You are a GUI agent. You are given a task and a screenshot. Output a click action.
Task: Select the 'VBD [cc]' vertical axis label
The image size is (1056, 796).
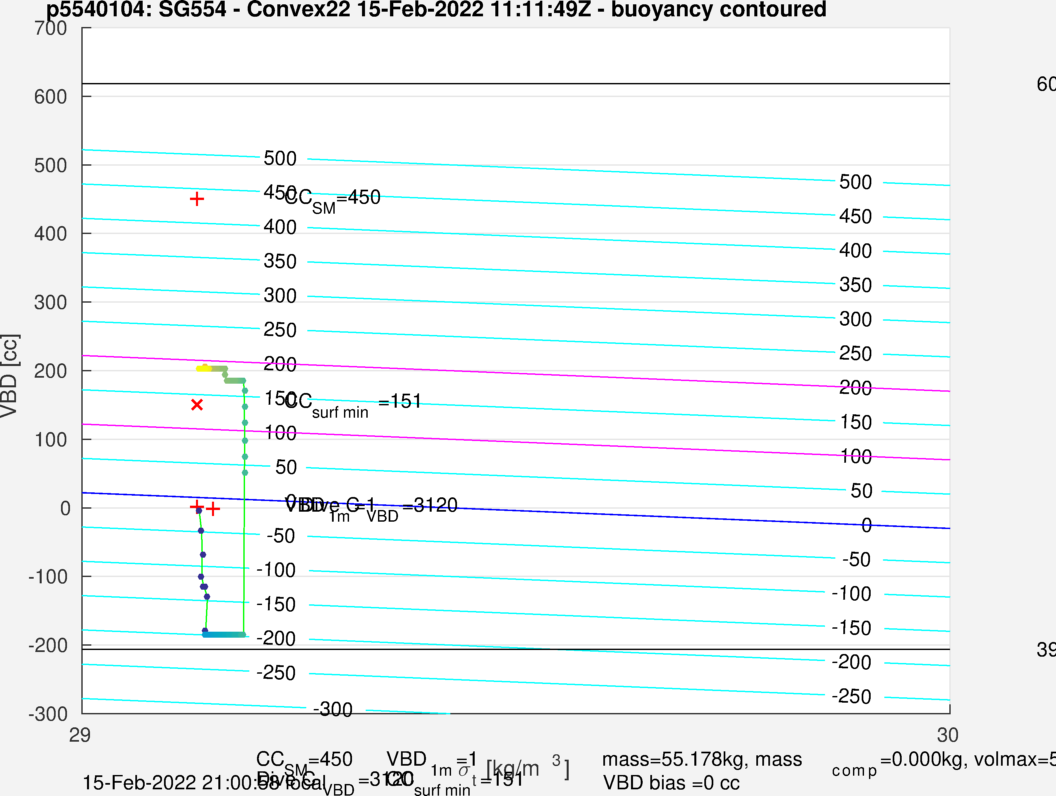click(9, 376)
